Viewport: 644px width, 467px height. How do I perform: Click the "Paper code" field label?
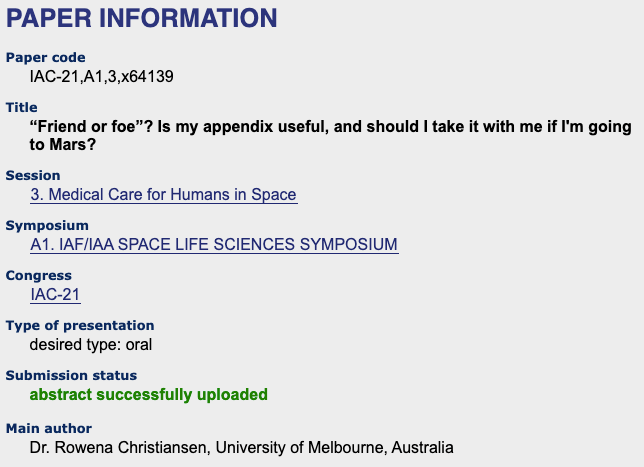pyautogui.click(x=46, y=58)
